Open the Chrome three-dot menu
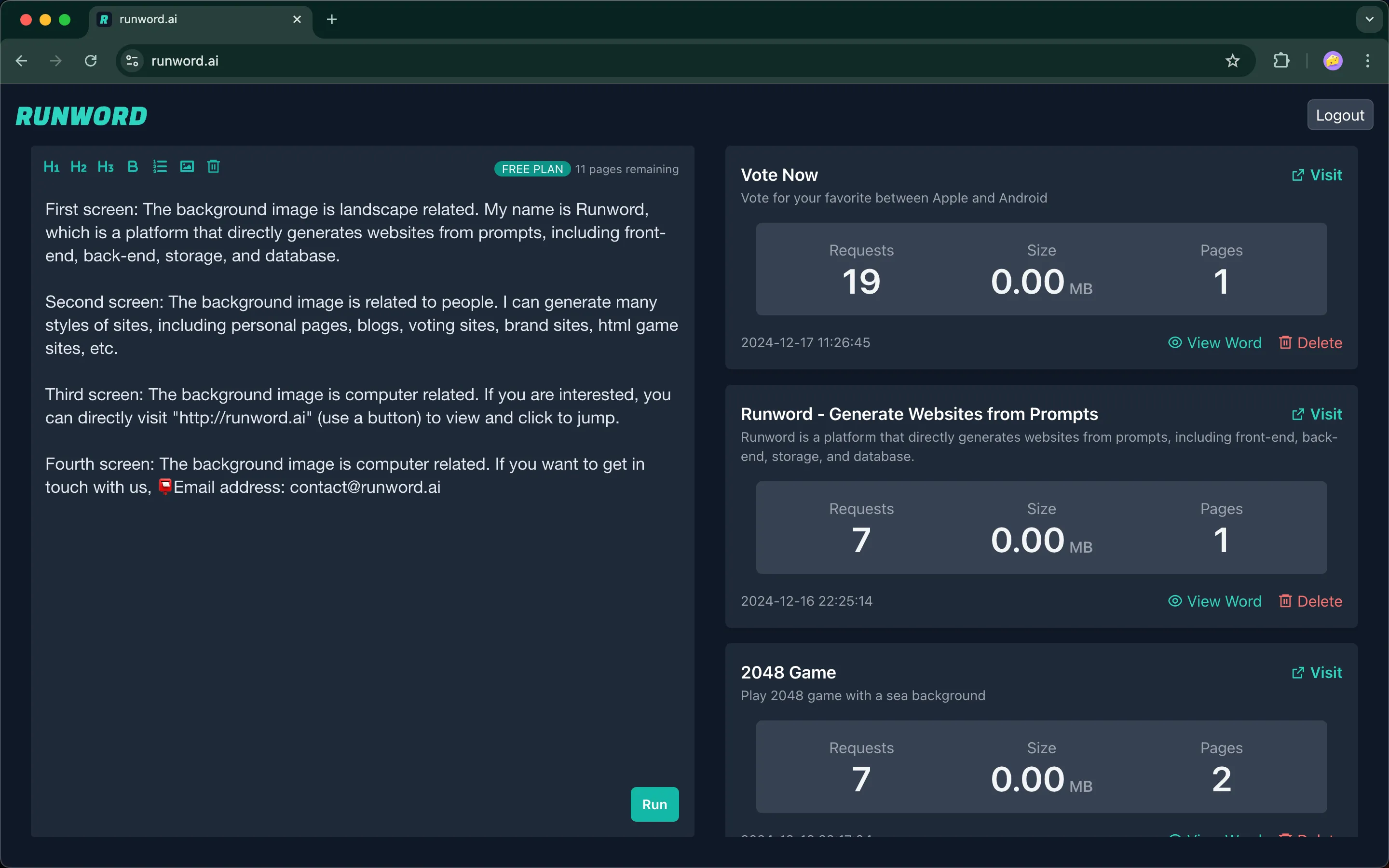This screenshot has width=1389, height=868. click(x=1368, y=60)
